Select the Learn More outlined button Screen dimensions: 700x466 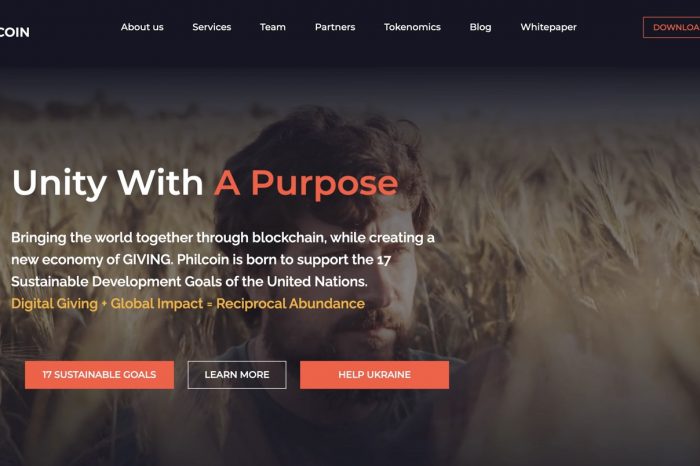237,374
